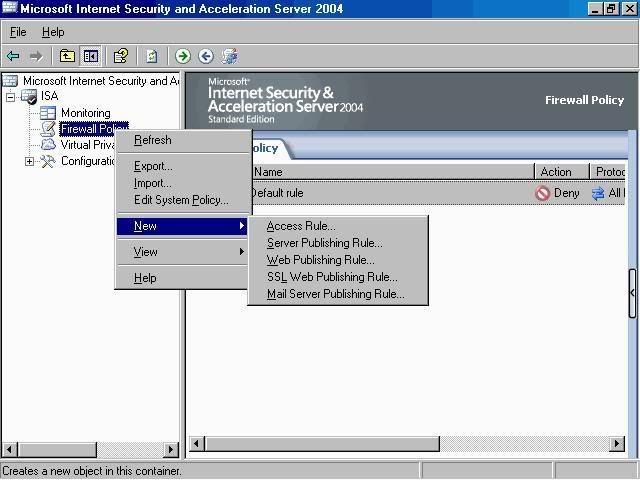
Task: Open the File menu
Action: tap(18, 32)
